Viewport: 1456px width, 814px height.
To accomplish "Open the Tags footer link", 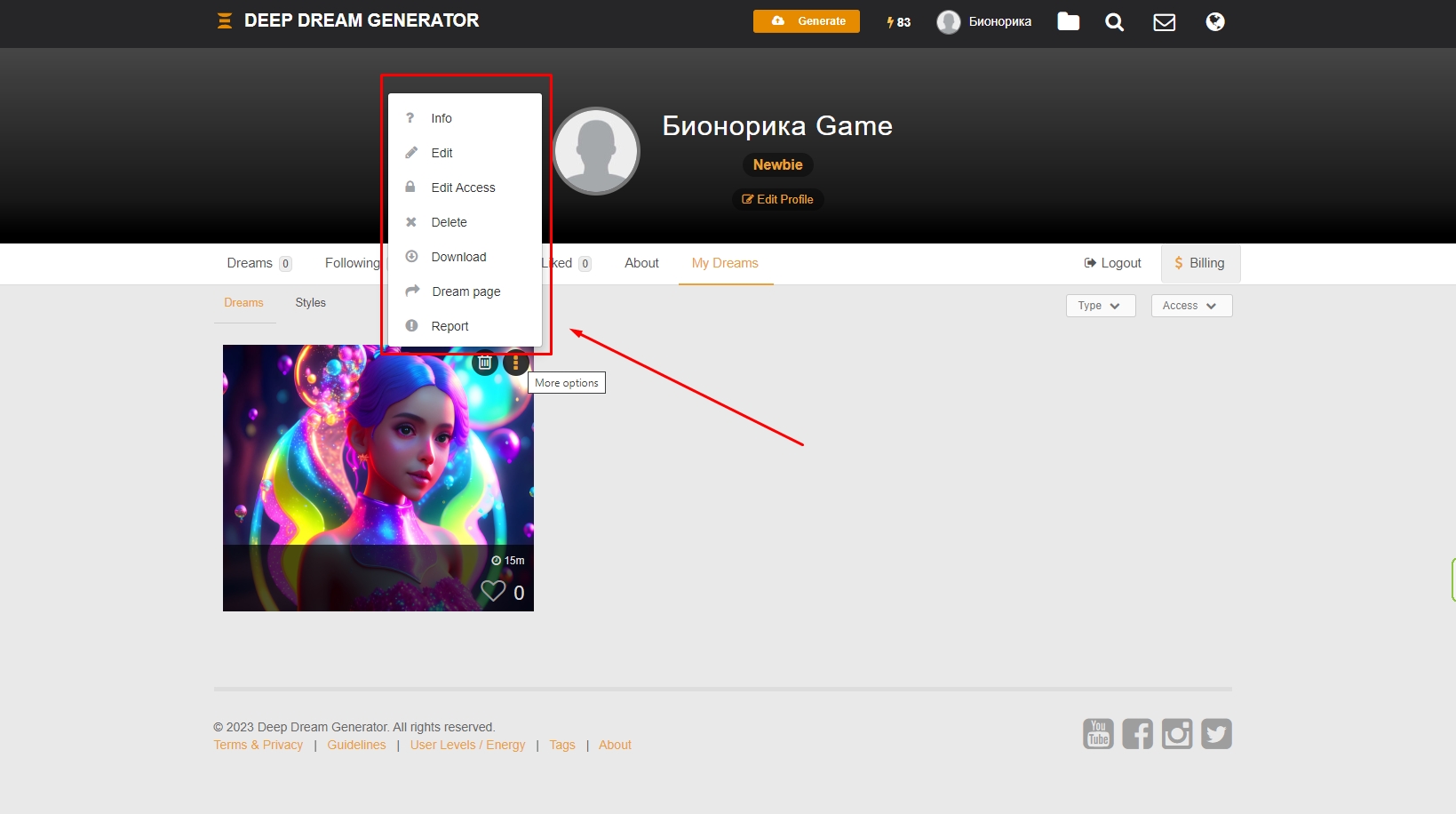I will point(562,745).
